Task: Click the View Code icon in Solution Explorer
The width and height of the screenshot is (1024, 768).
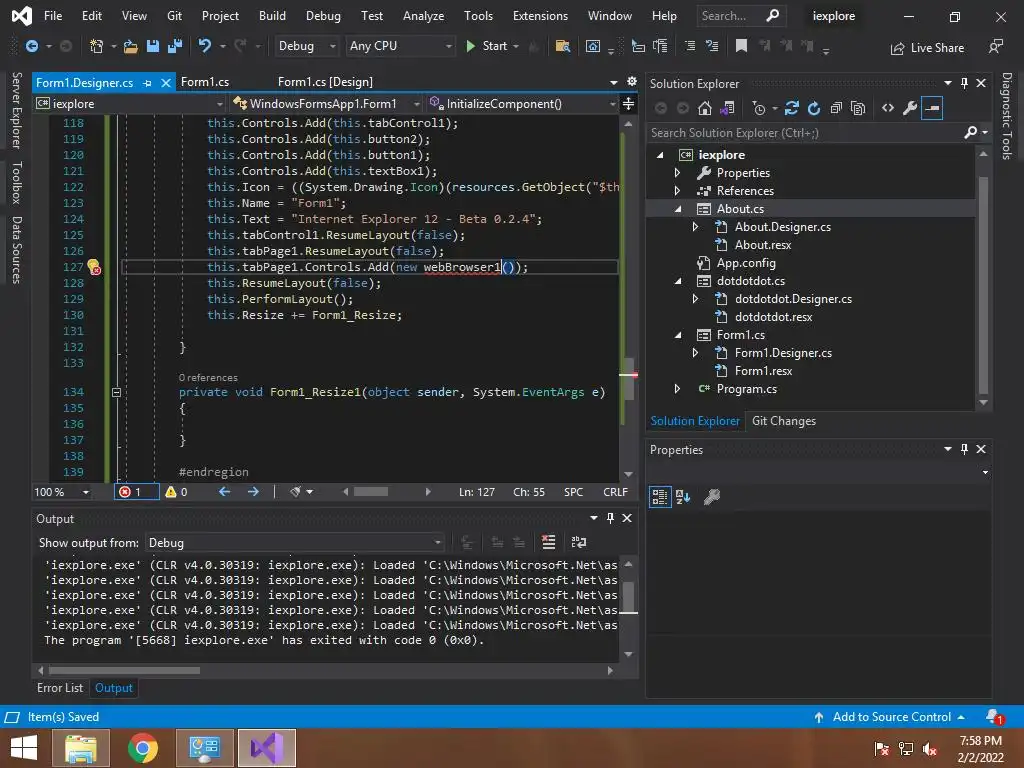Action: 887,108
